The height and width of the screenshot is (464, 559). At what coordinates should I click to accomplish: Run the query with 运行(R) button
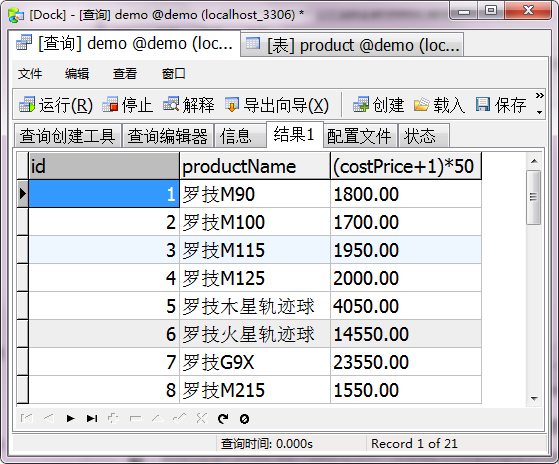(x=56, y=105)
